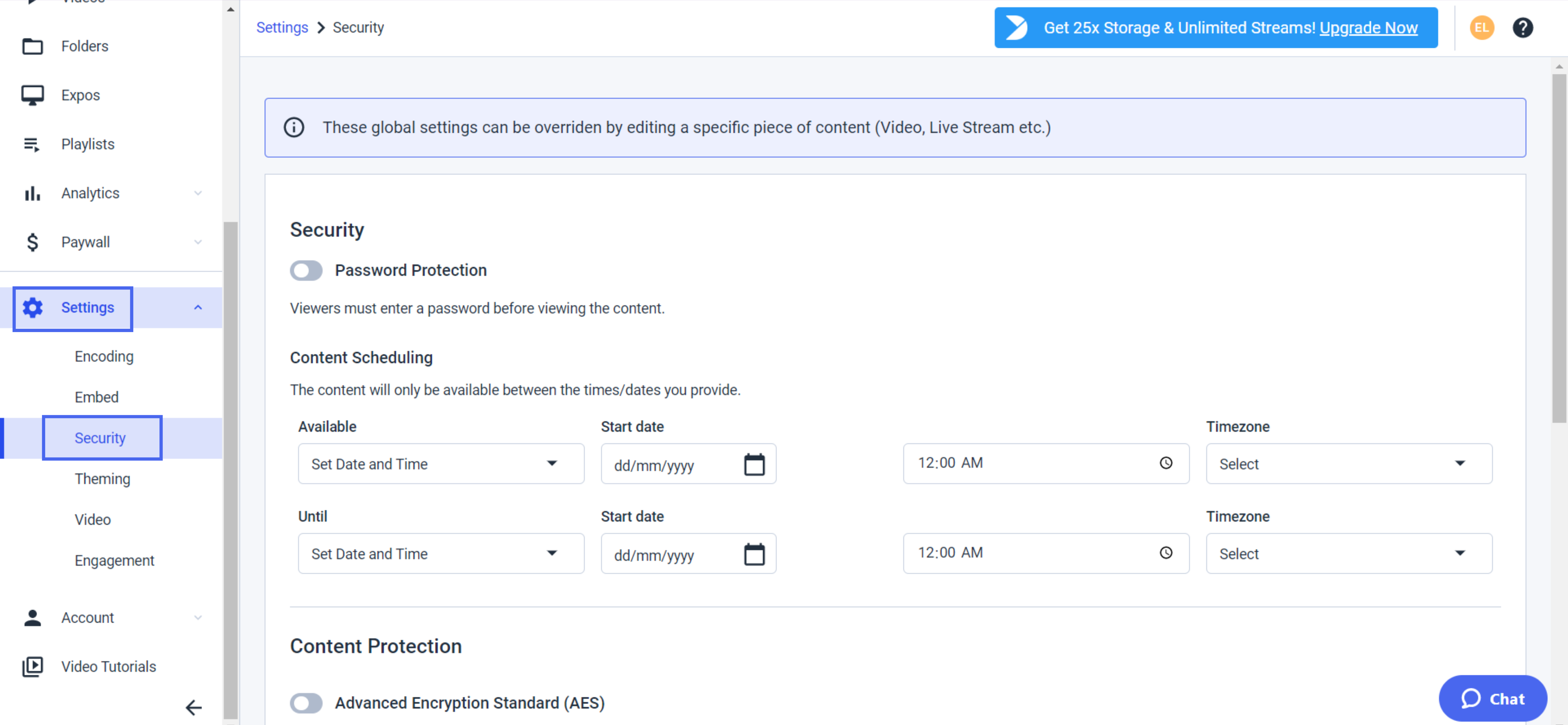Click the sidebar vertical scrollbar
Screen dimensions: 1568x725
click(231, 470)
